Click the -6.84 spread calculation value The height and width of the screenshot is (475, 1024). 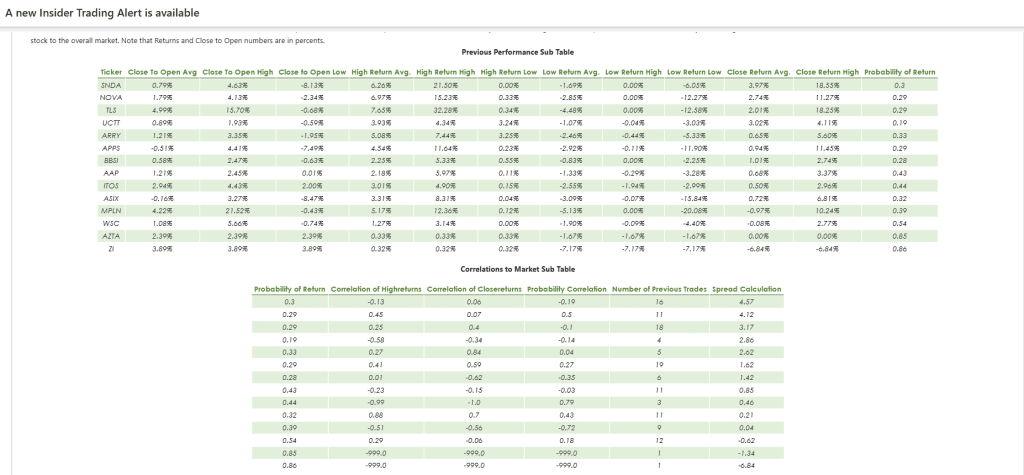click(746, 464)
